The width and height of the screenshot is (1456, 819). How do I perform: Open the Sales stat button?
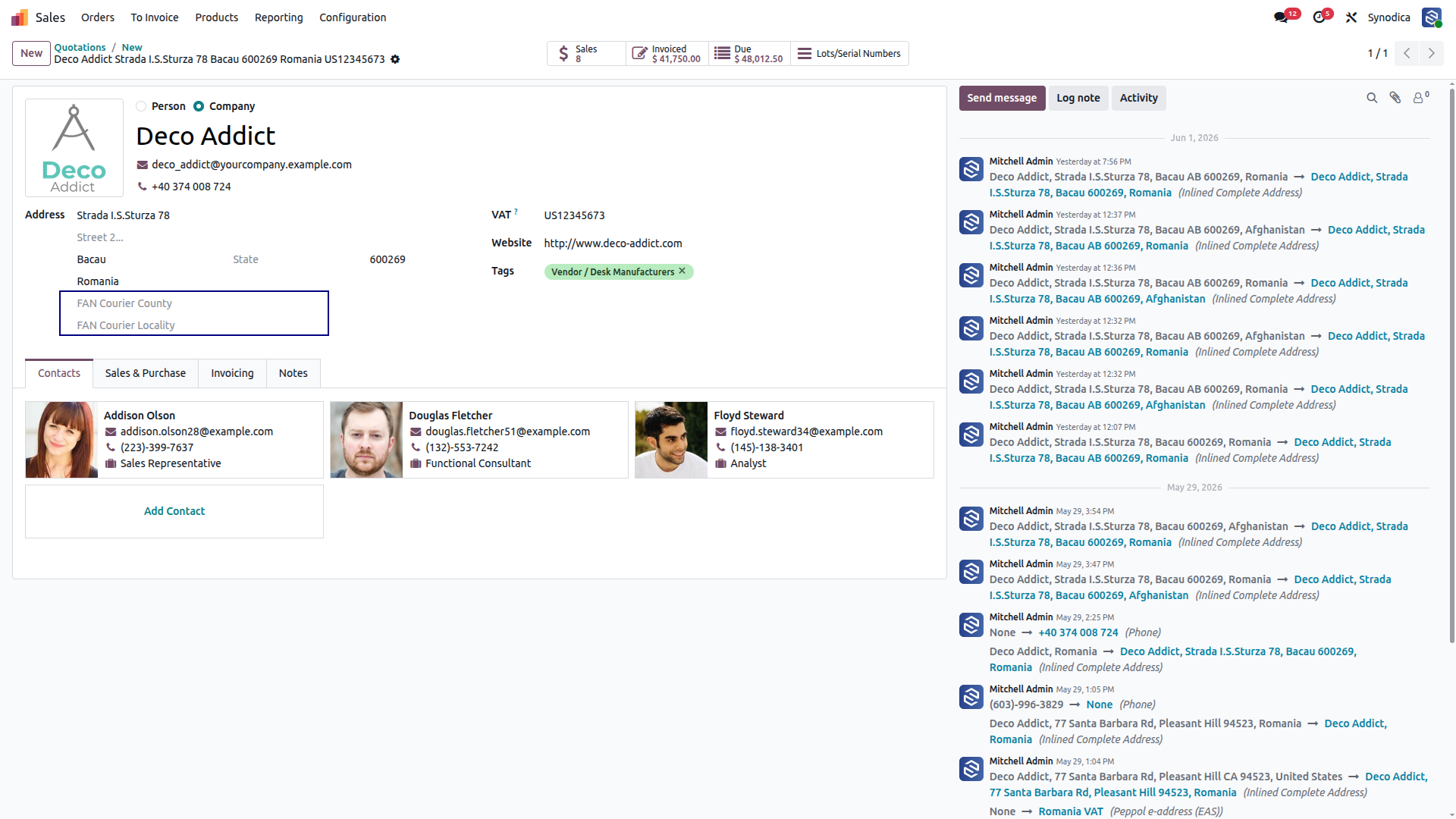click(586, 53)
